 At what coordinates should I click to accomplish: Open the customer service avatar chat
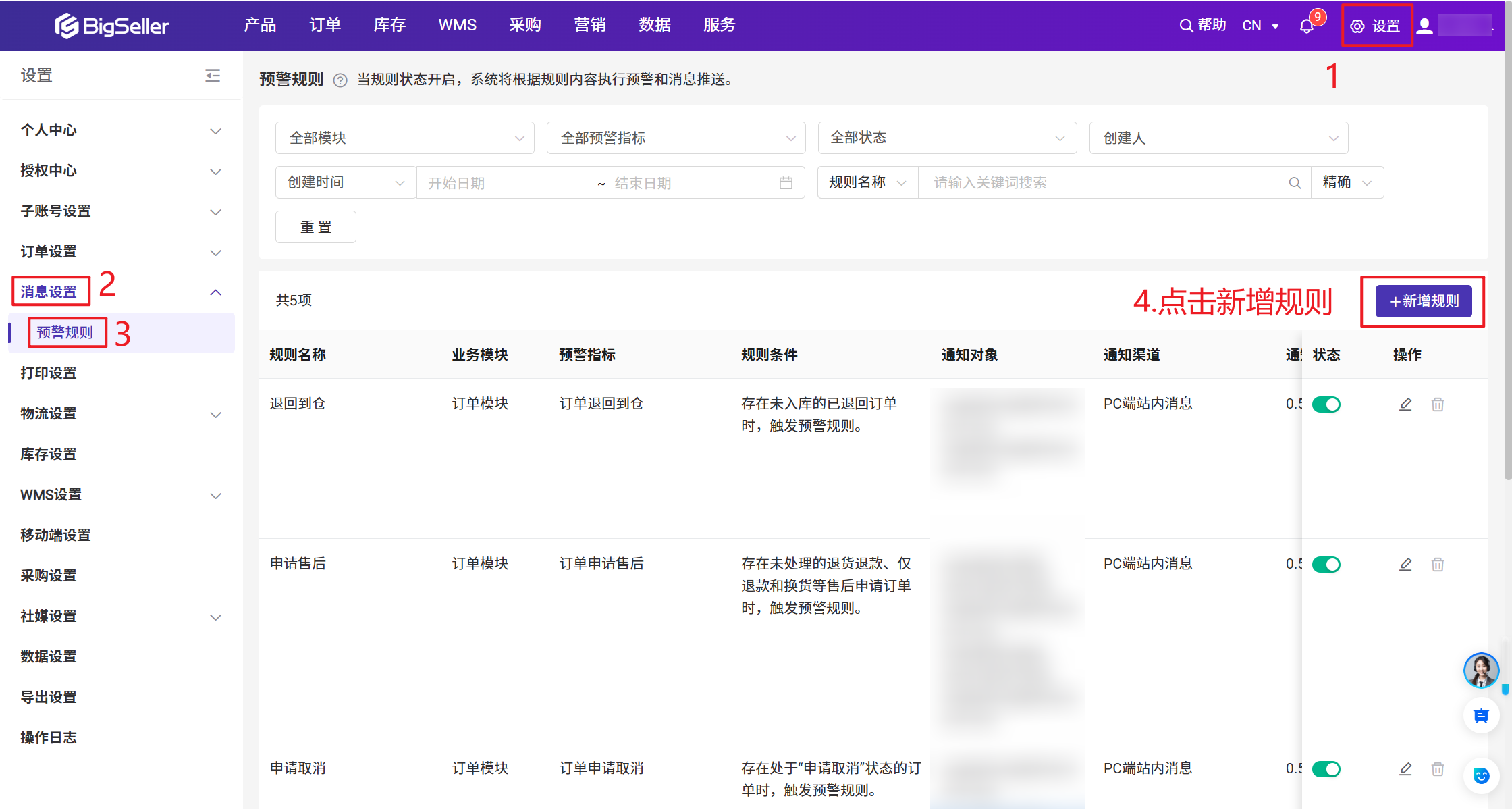pyautogui.click(x=1481, y=670)
